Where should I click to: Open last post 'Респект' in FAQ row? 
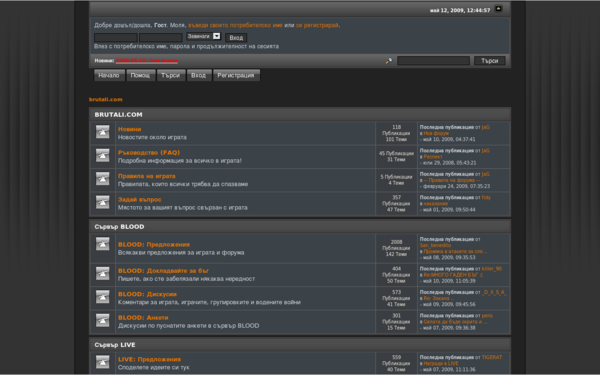click(433, 157)
